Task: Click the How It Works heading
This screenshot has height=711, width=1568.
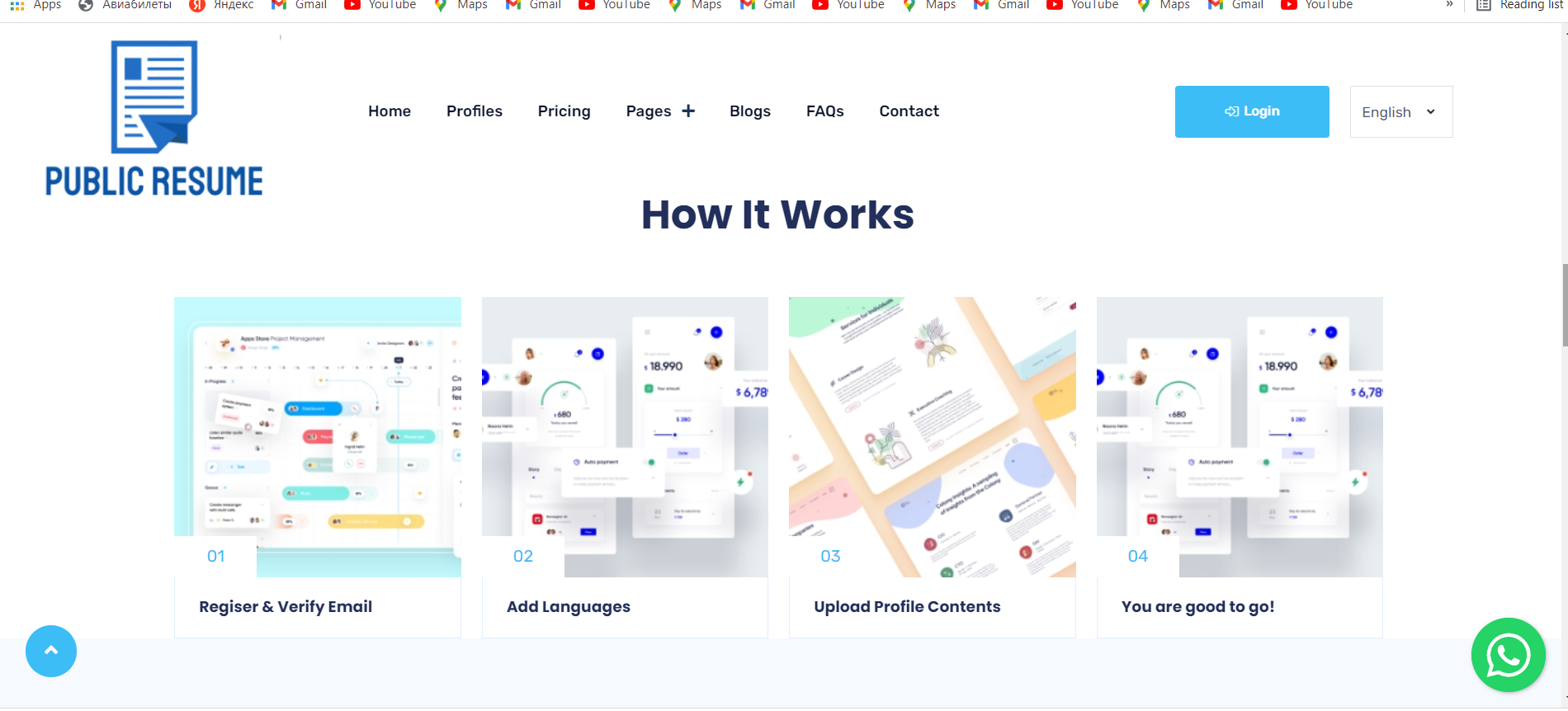Action: click(x=777, y=214)
